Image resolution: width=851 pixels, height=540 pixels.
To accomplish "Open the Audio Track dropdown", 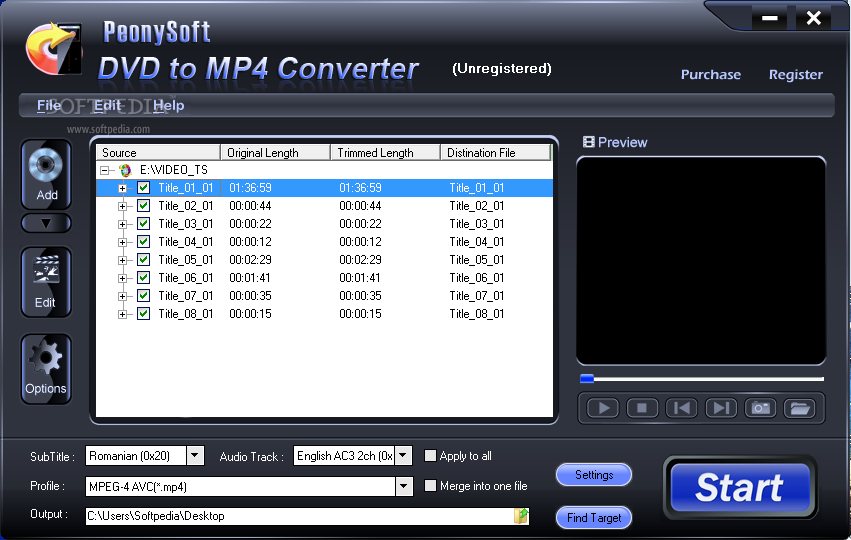I will [x=403, y=455].
